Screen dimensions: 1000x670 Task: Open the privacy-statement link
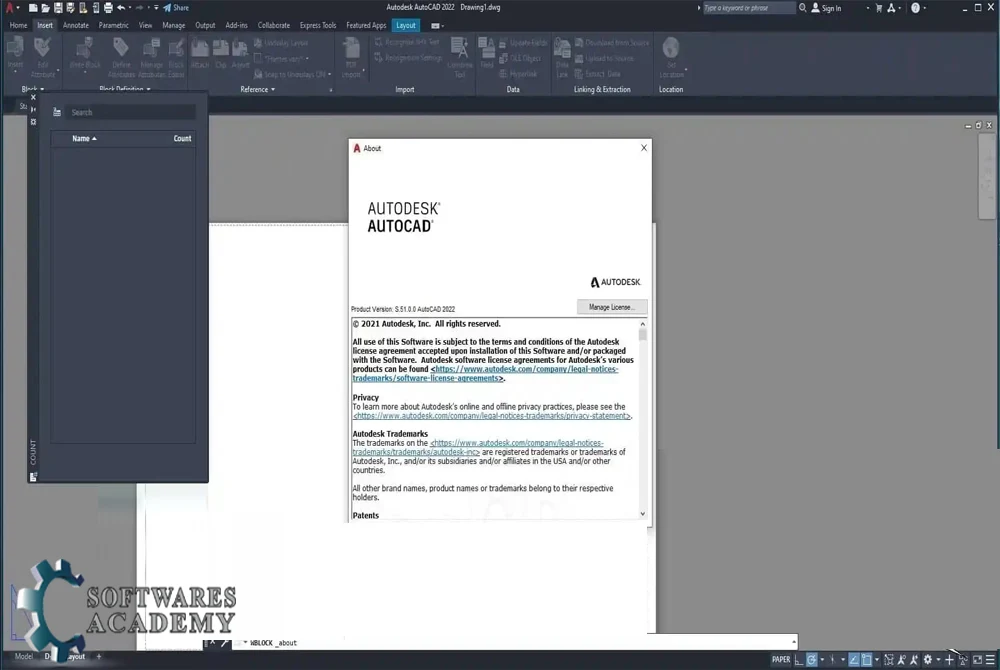[x=492, y=416]
